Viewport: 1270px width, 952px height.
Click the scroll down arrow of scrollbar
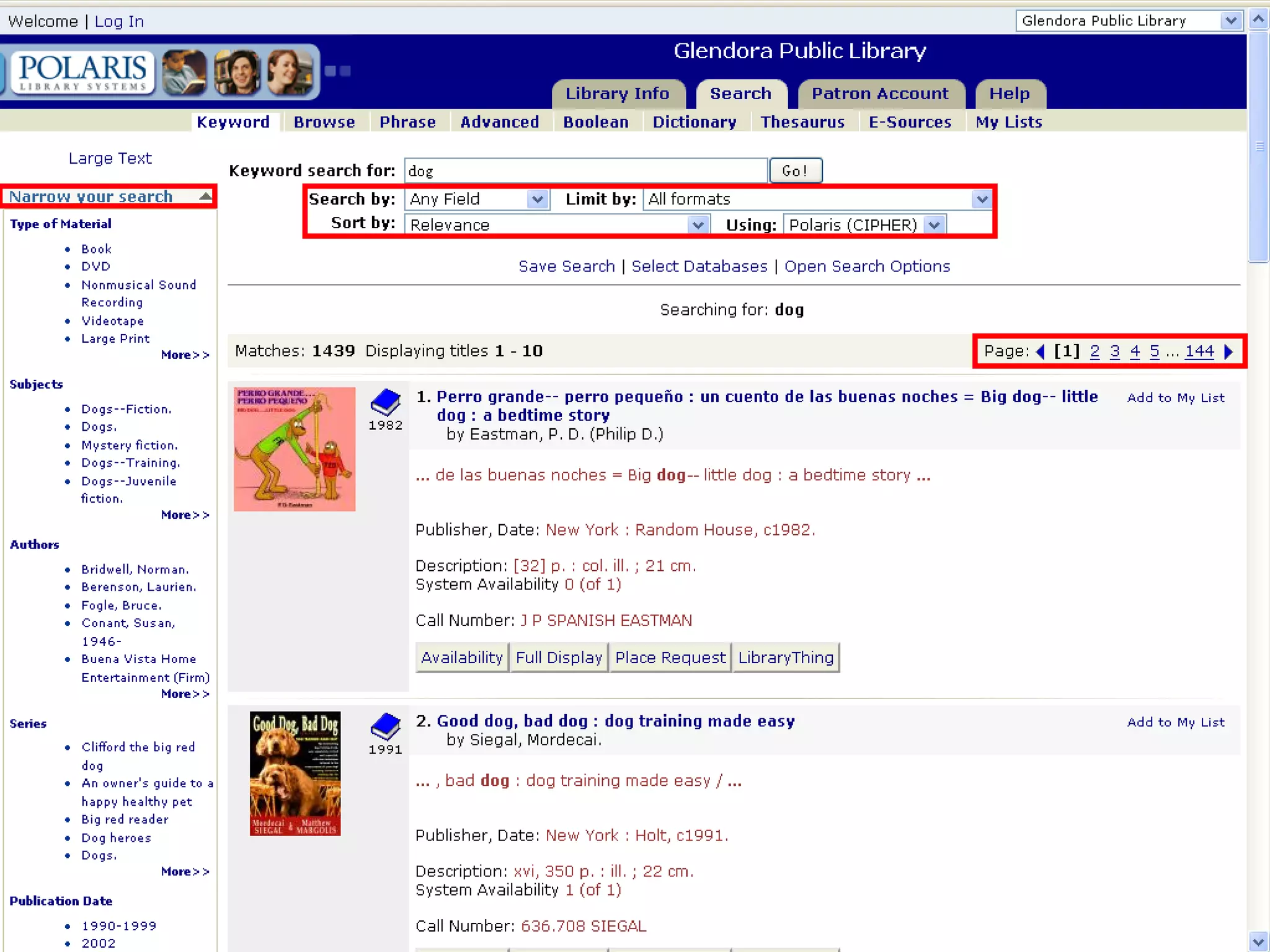(1258, 942)
